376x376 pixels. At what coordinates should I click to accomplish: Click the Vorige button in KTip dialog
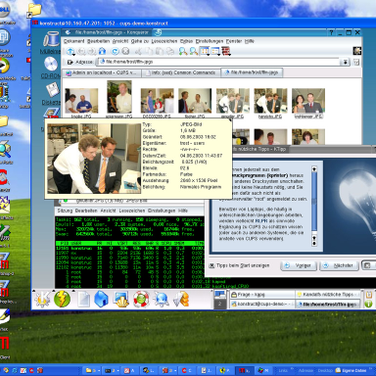[x=299, y=266]
